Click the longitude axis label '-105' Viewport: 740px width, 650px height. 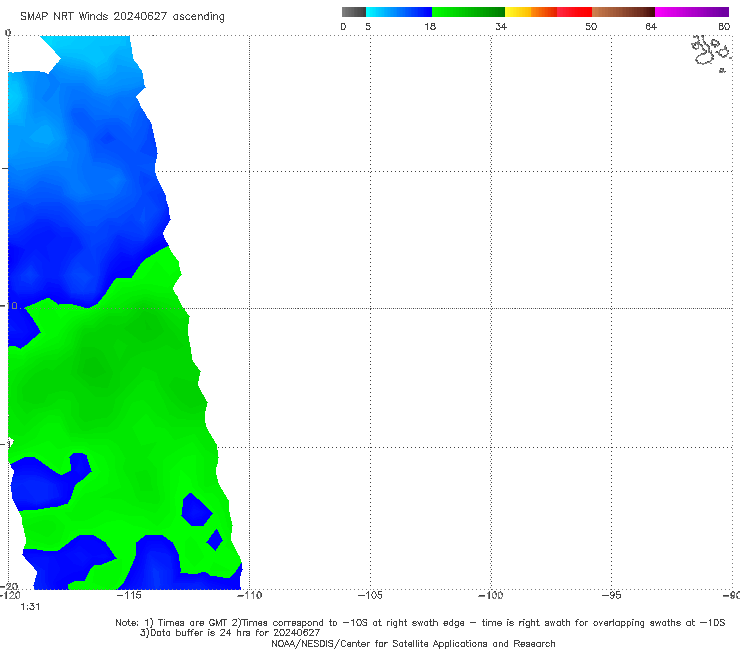(x=370, y=595)
